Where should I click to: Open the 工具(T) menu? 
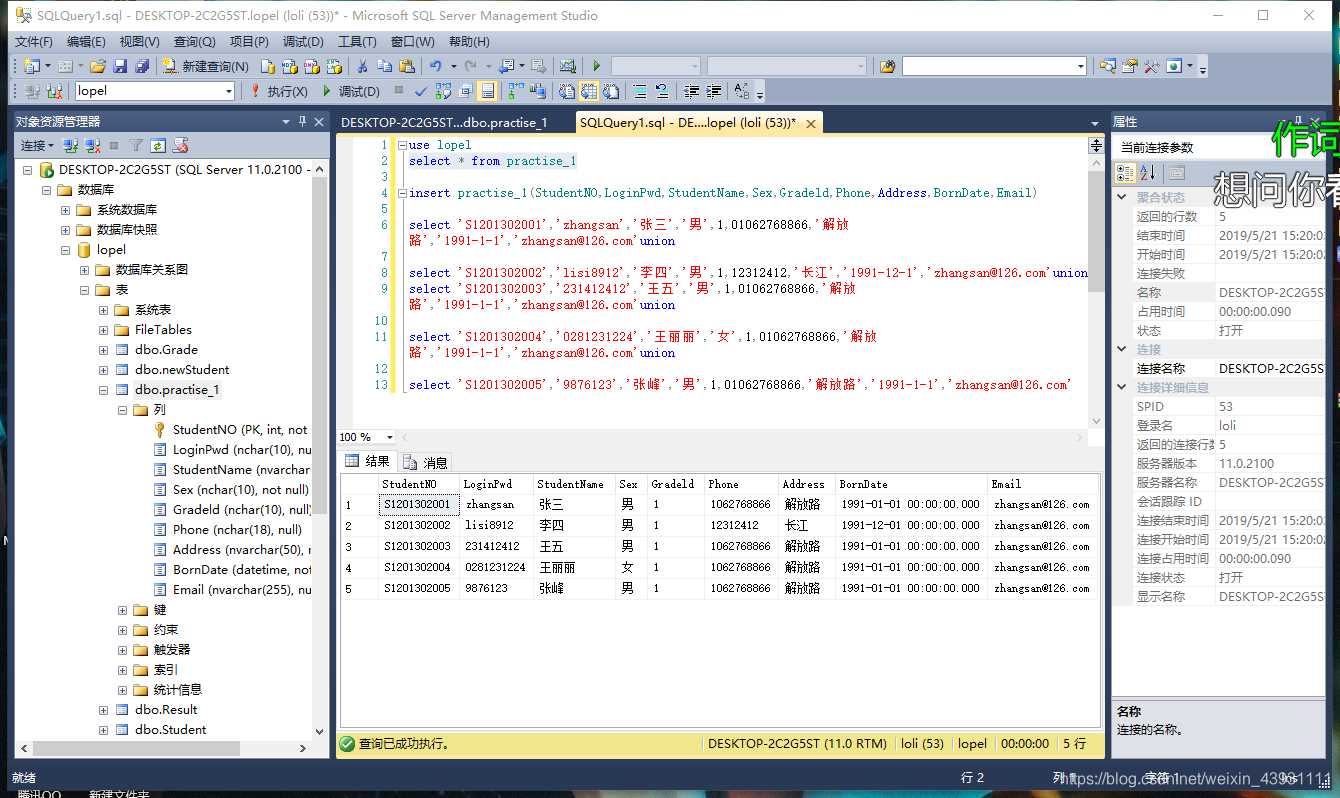pyautogui.click(x=357, y=41)
